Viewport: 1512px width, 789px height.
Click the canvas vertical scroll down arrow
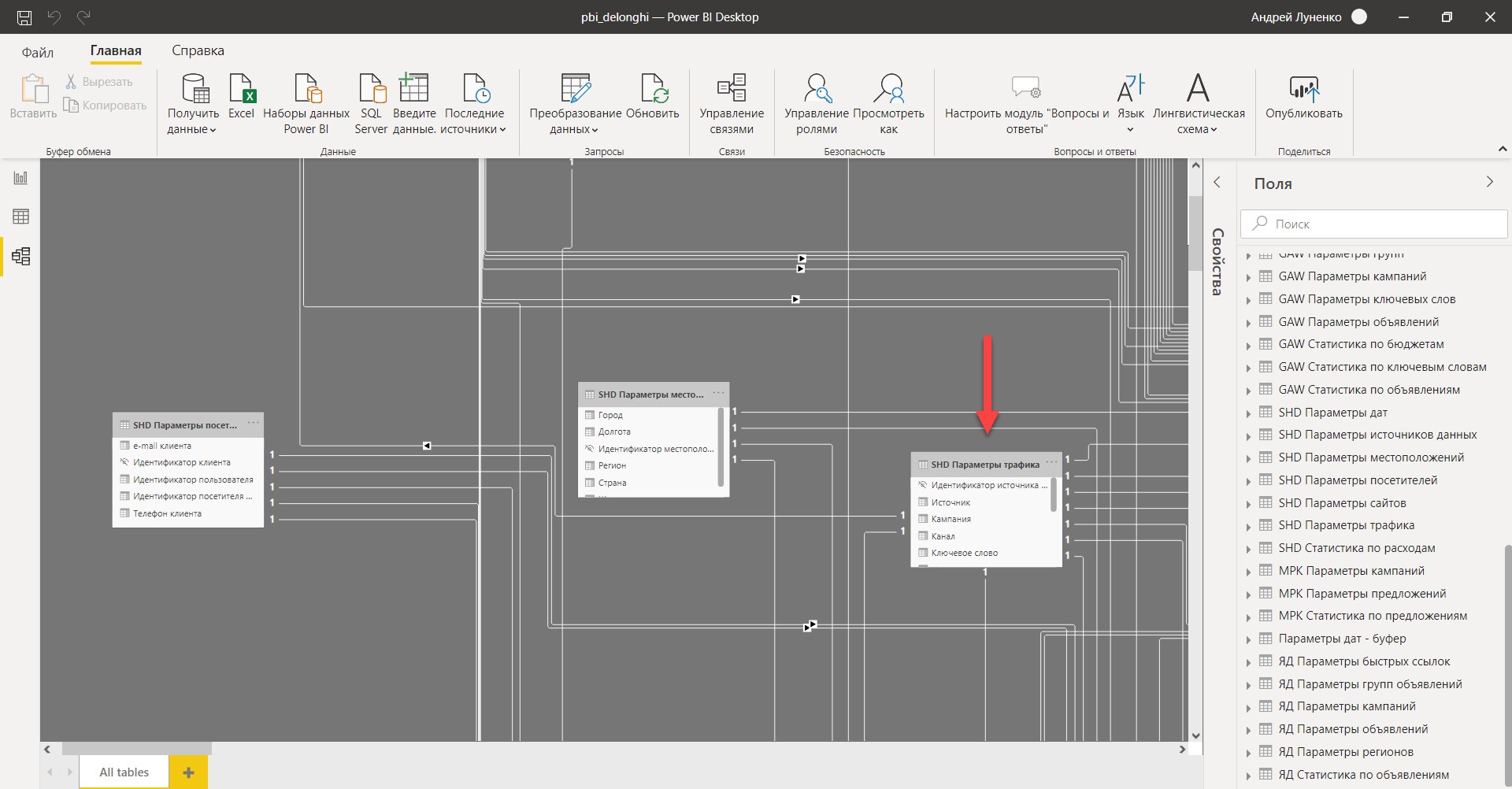(x=1195, y=735)
